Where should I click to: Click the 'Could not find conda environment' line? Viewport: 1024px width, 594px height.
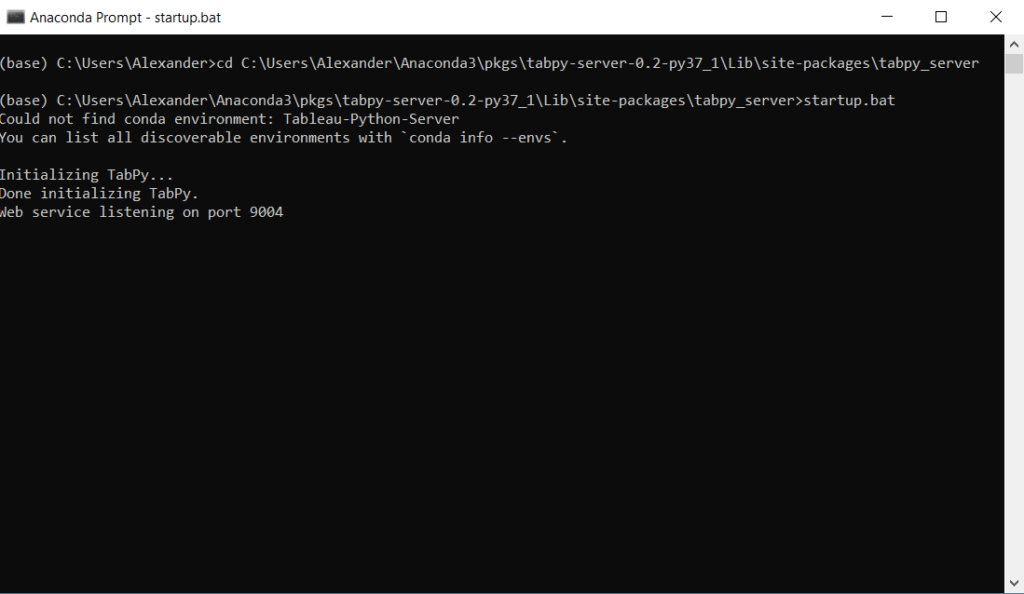[x=229, y=119]
